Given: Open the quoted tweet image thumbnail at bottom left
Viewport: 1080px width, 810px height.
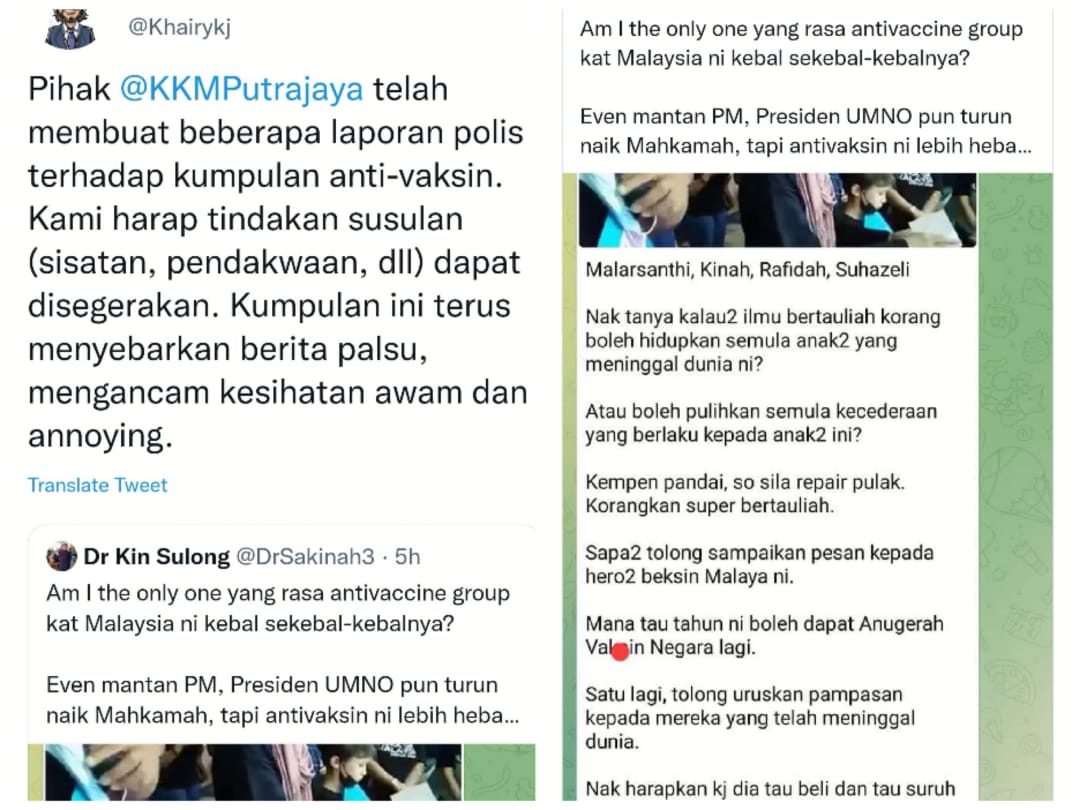Looking at the screenshot, I should [x=253, y=772].
